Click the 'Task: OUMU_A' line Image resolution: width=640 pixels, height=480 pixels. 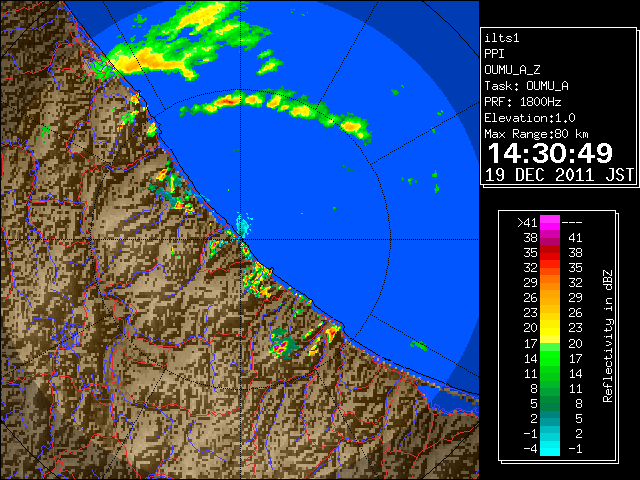526,86
